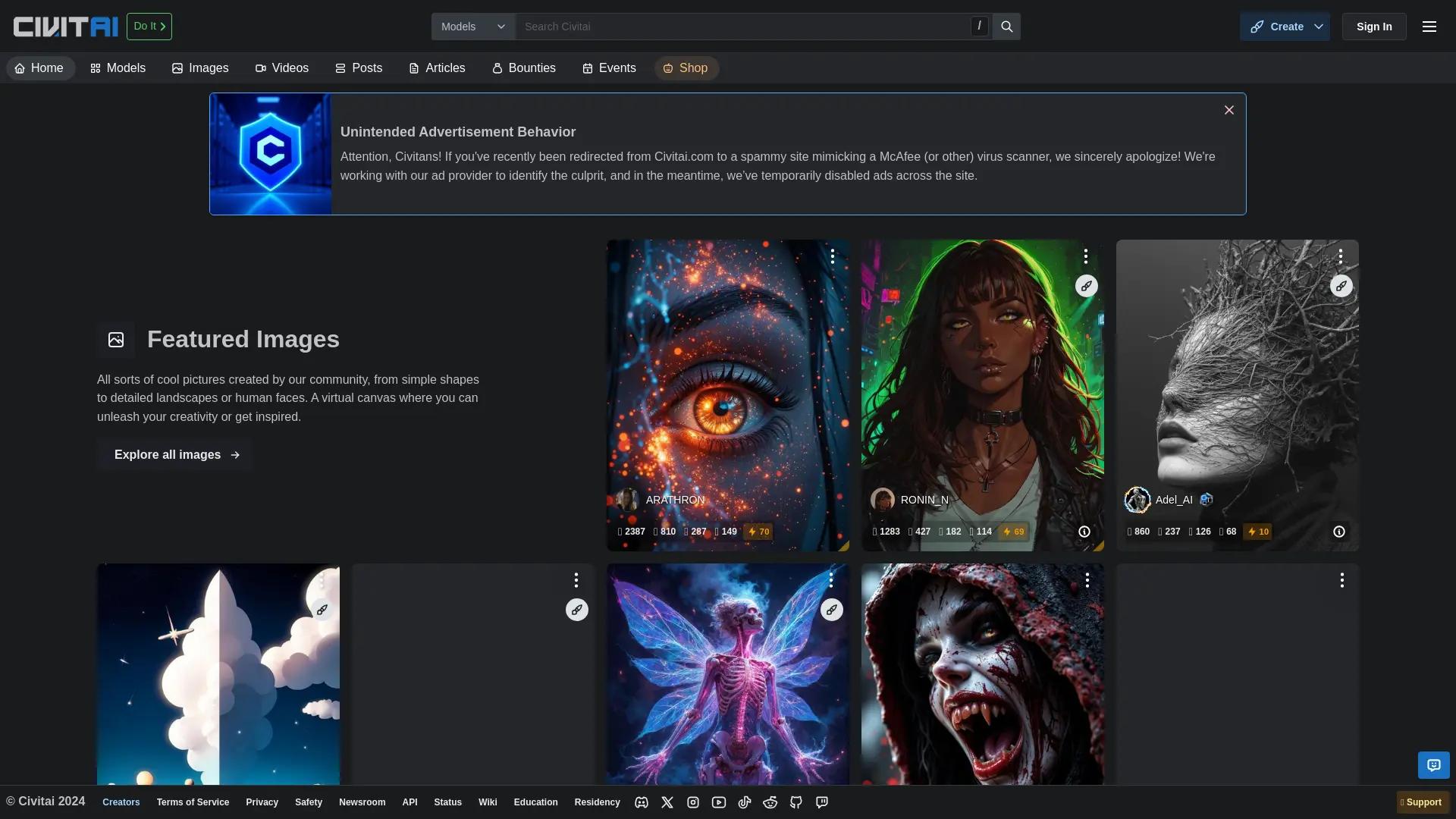The width and height of the screenshot is (1456, 819).
Task: Switch to the Images section
Action: tap(200, 67)
